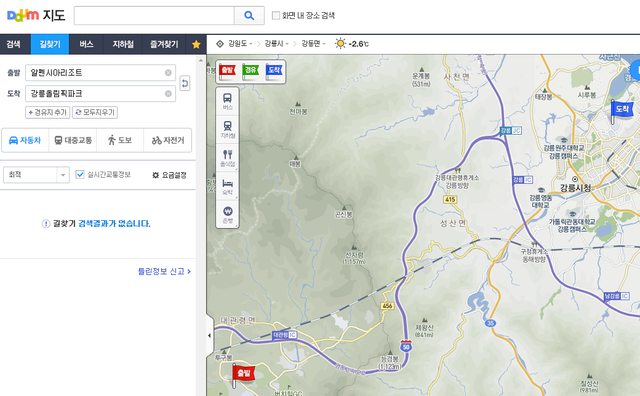Select 도보 walking route mode

120,140
